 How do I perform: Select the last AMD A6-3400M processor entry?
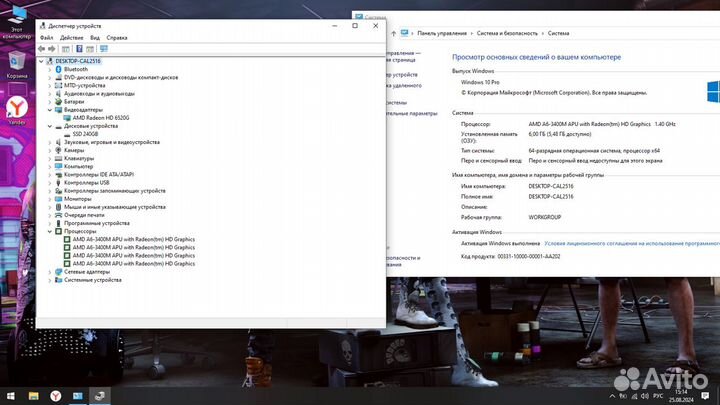[x=133, y=264]
